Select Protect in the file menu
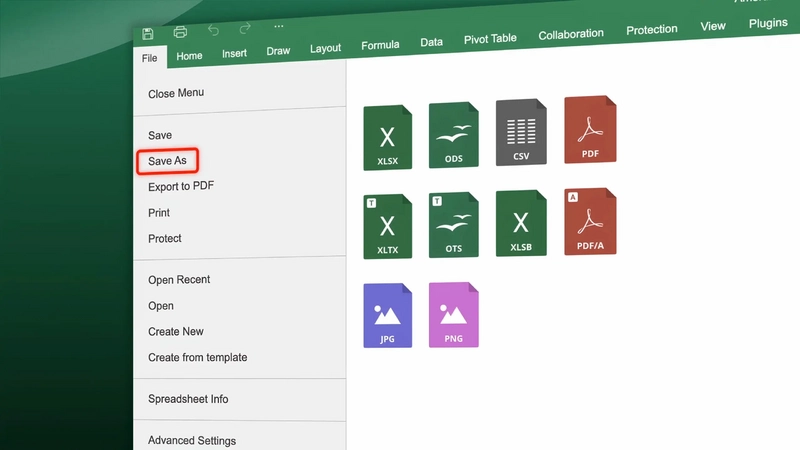This screenshot has height=450, width=800. (x=165, y=238)
